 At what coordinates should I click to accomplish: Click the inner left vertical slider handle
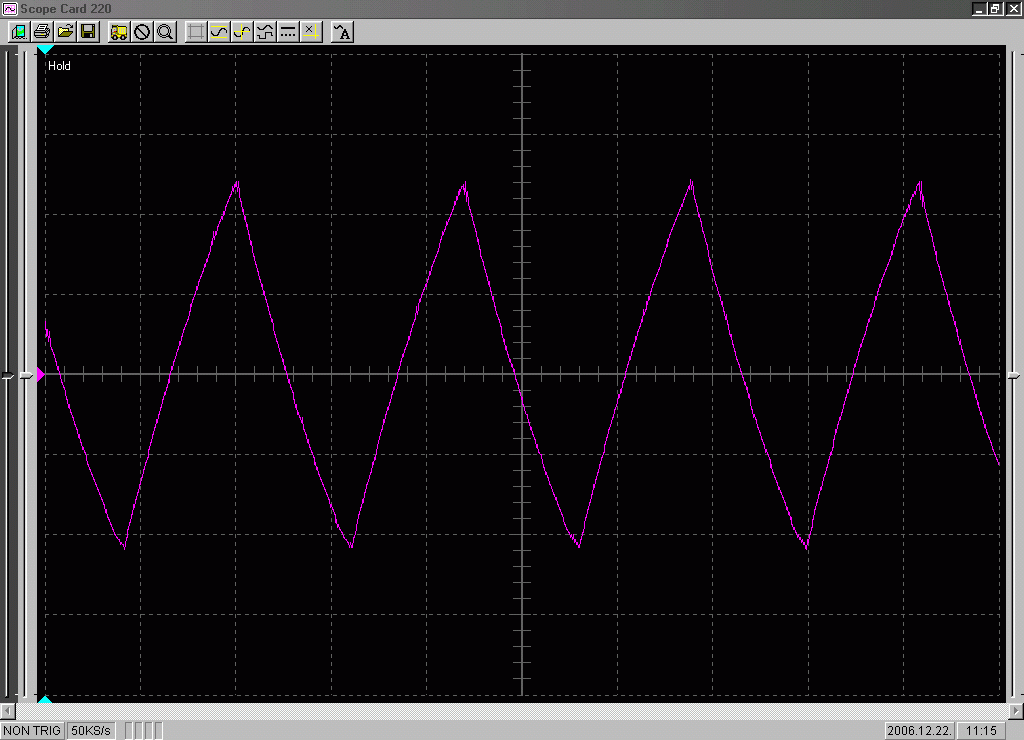click(26, 376)
